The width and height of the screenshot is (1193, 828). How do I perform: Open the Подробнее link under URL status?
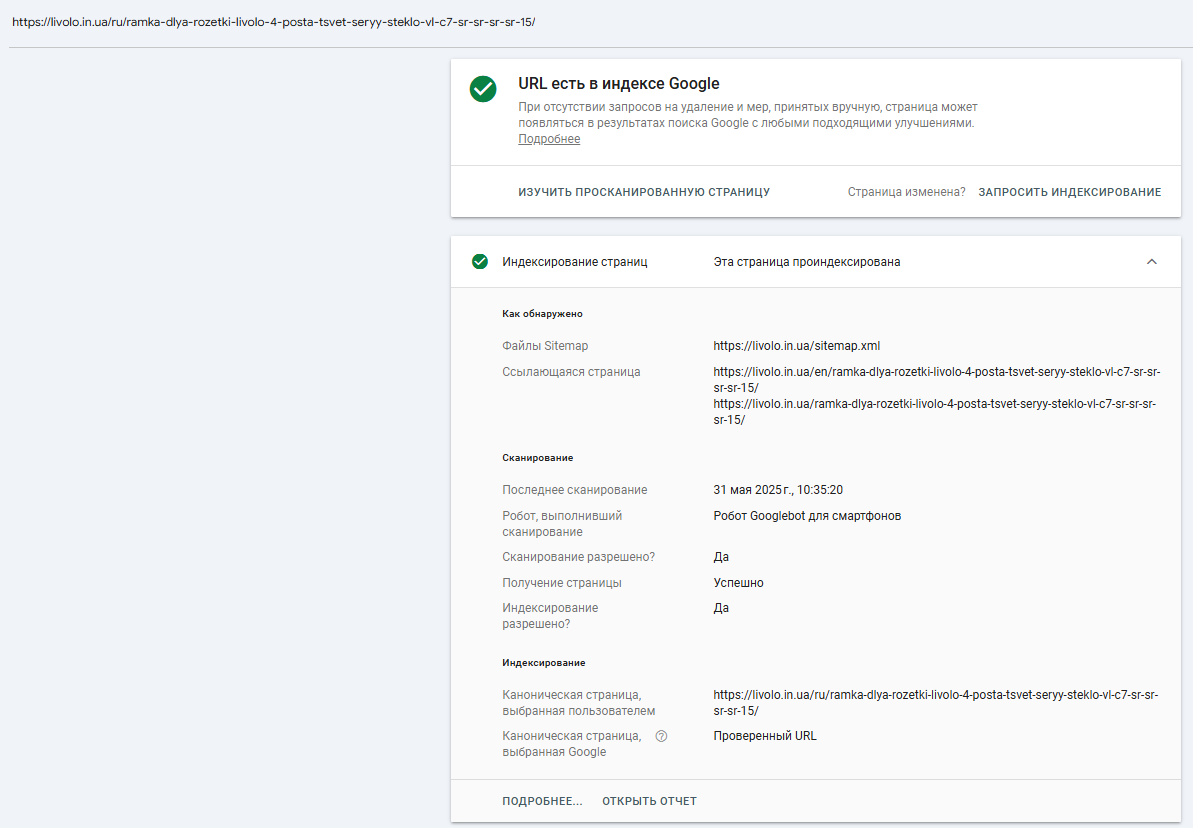coord(549,139)
